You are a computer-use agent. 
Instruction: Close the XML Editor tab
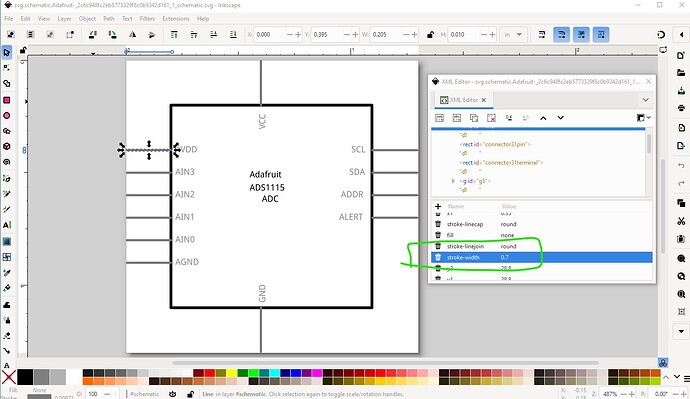tap(484, 100)
